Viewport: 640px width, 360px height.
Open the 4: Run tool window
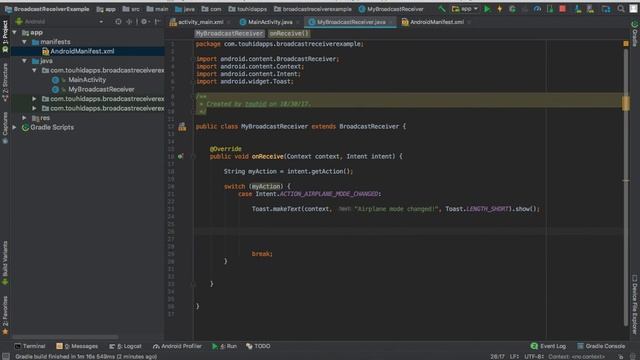point(224,346)
